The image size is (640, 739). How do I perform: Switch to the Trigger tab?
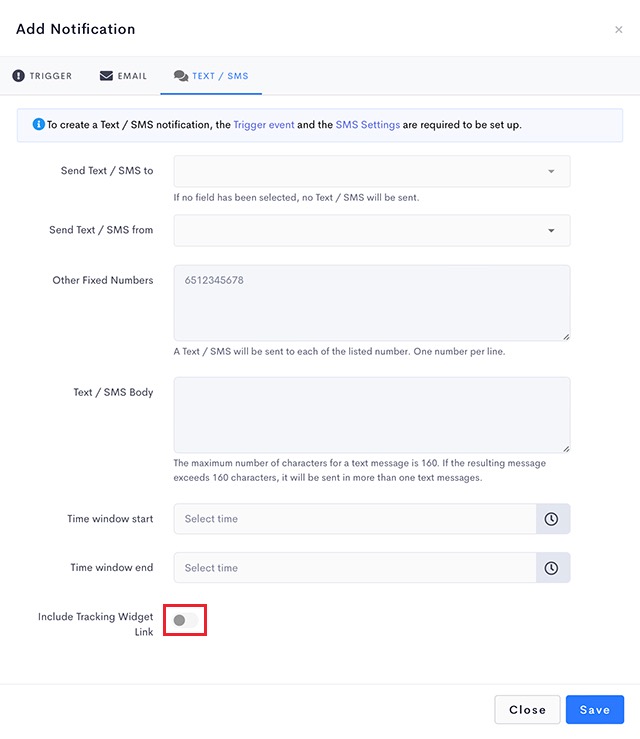(x=42, y=76)
